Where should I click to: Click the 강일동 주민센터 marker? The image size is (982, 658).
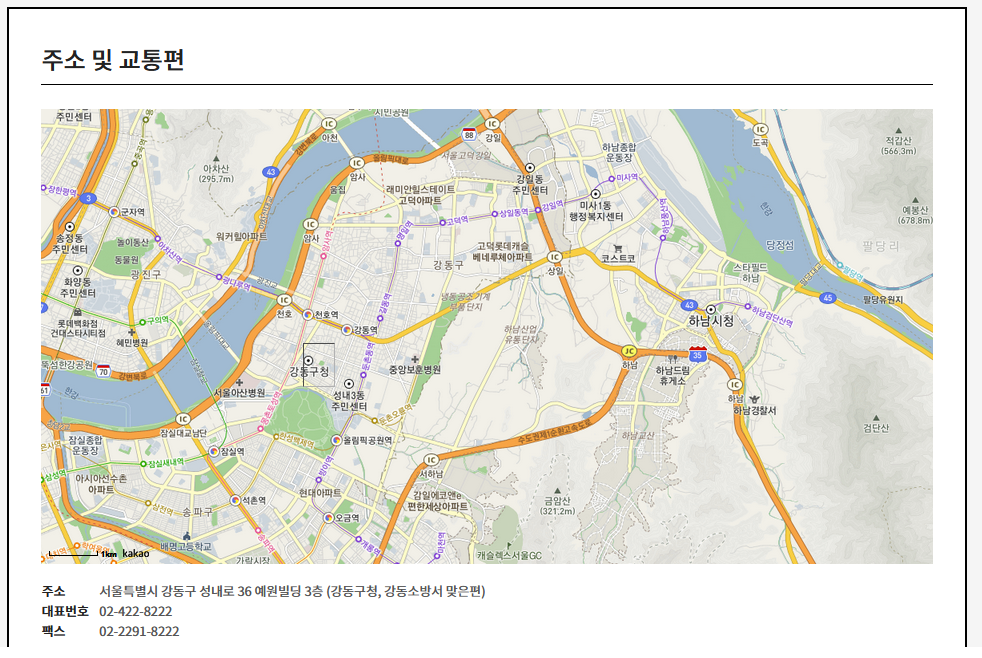tap(530, 168)
